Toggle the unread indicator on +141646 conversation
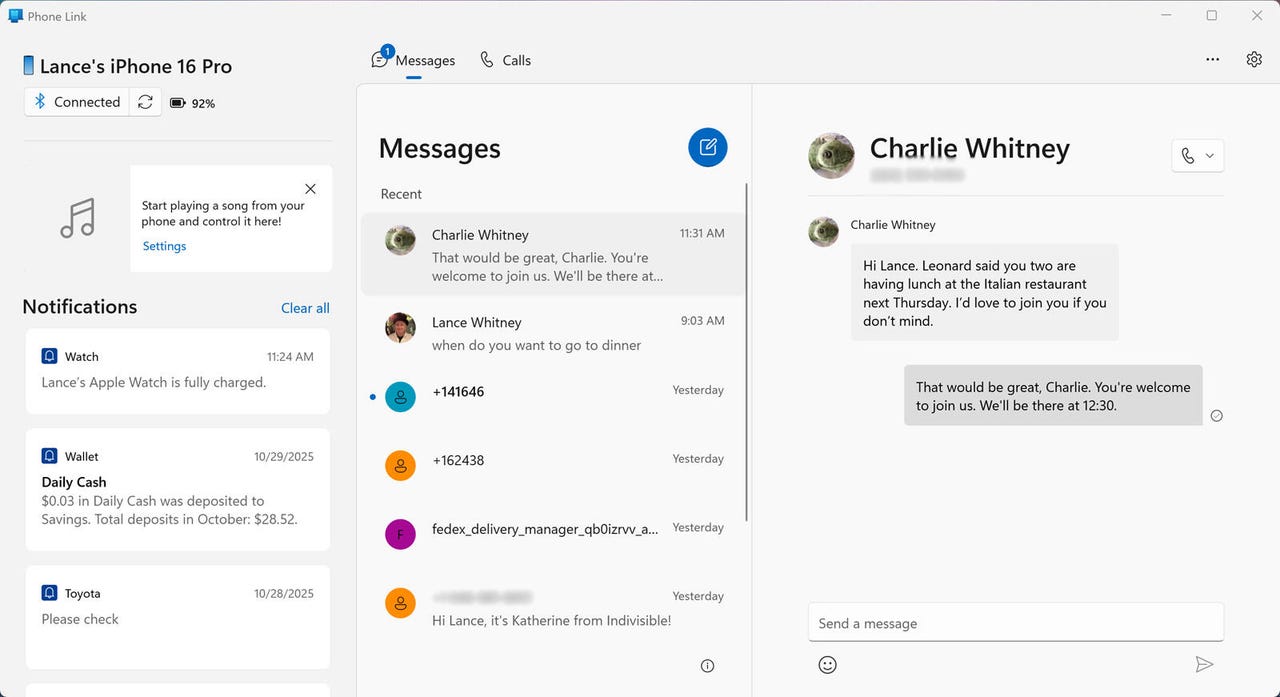 coord(373,396)
